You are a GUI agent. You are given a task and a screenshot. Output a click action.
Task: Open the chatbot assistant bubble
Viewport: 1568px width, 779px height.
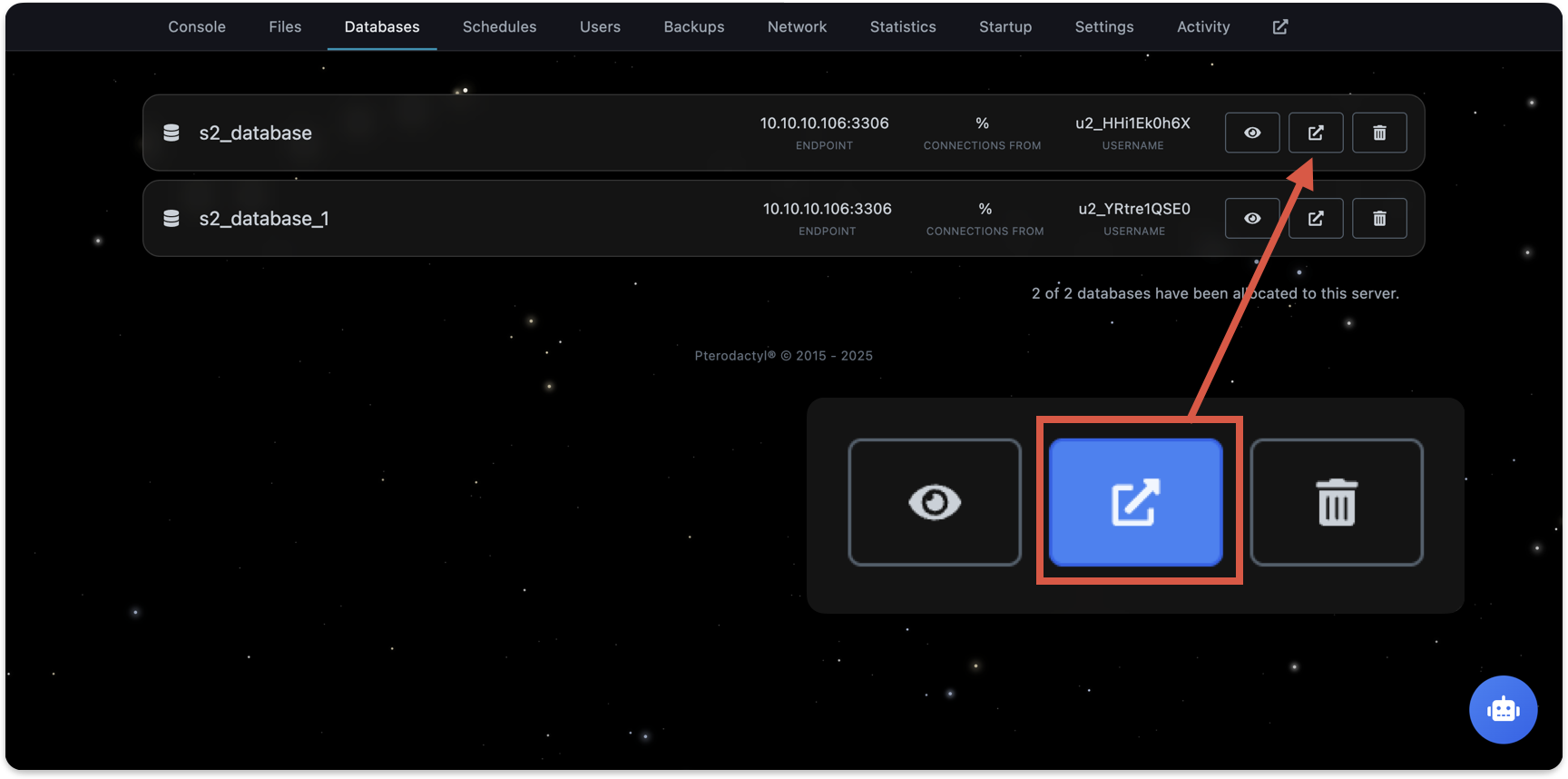(x=1503, y=709)
